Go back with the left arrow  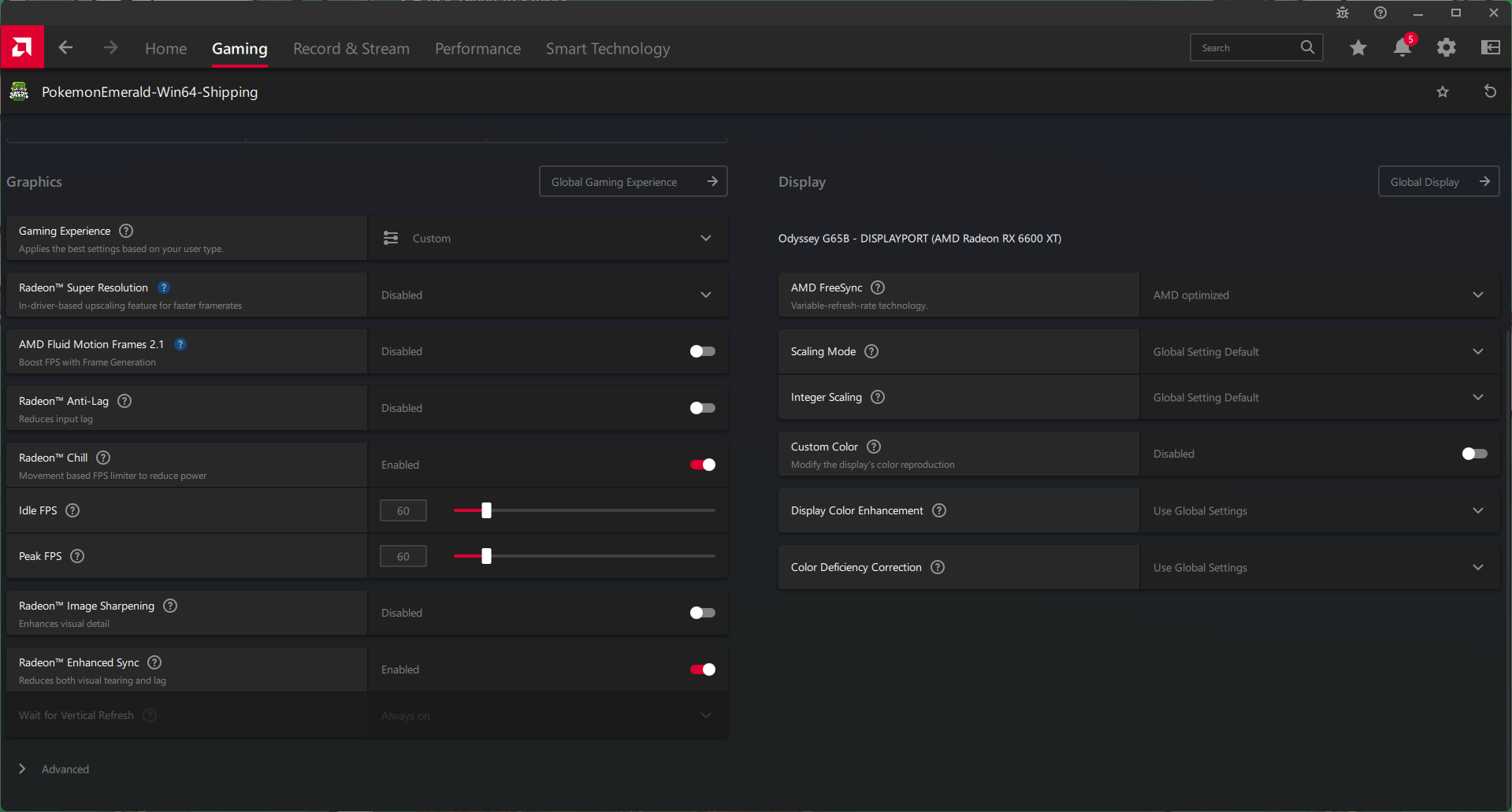(x=66, y=48)
